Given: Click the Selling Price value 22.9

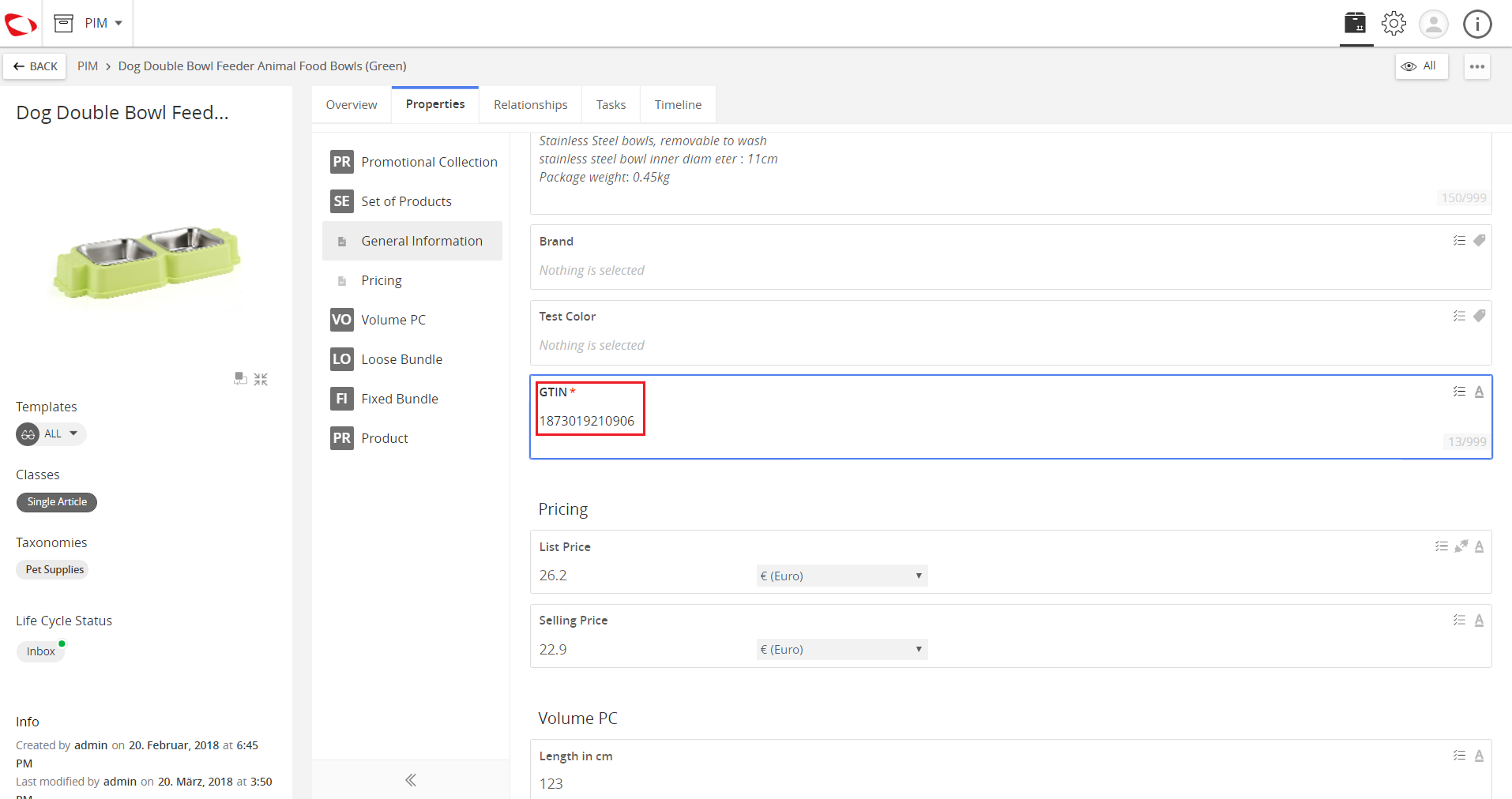Looking at the screenshot, I should [x=553, y=650].
